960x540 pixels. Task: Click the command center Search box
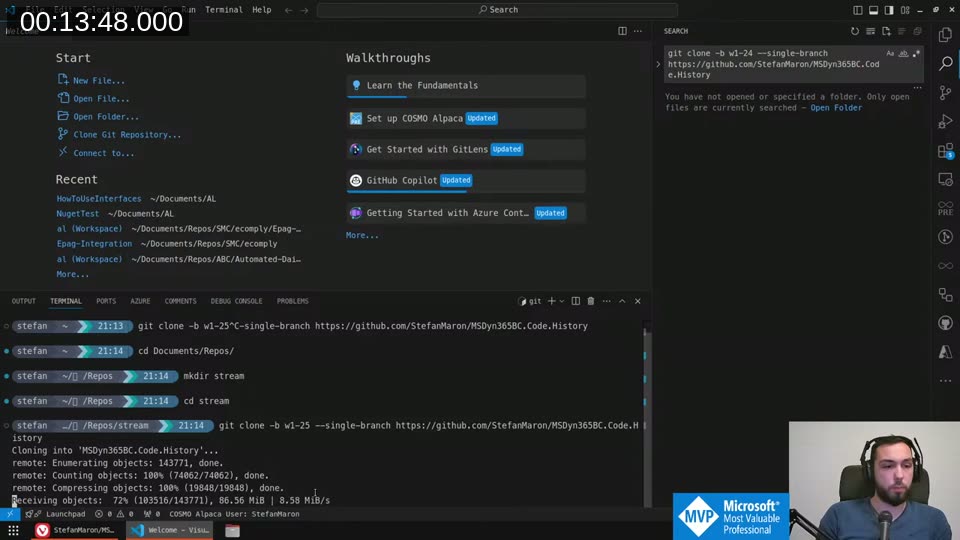497,10
